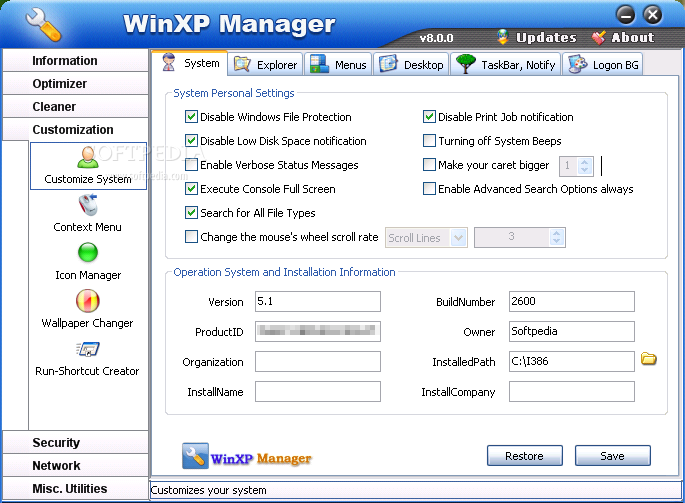Expand the Optimizer section
This screenshot has height=503, width=685.
[75, 83]
